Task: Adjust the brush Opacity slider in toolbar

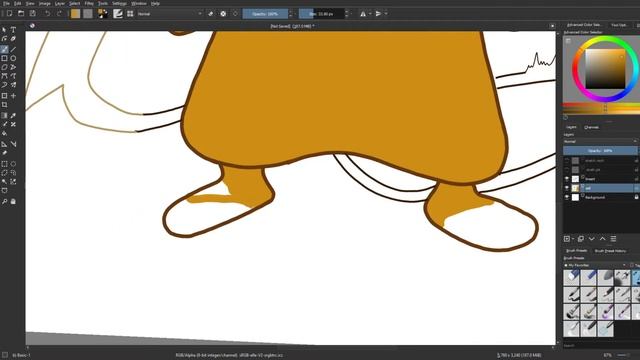Action: pos(265,13)
